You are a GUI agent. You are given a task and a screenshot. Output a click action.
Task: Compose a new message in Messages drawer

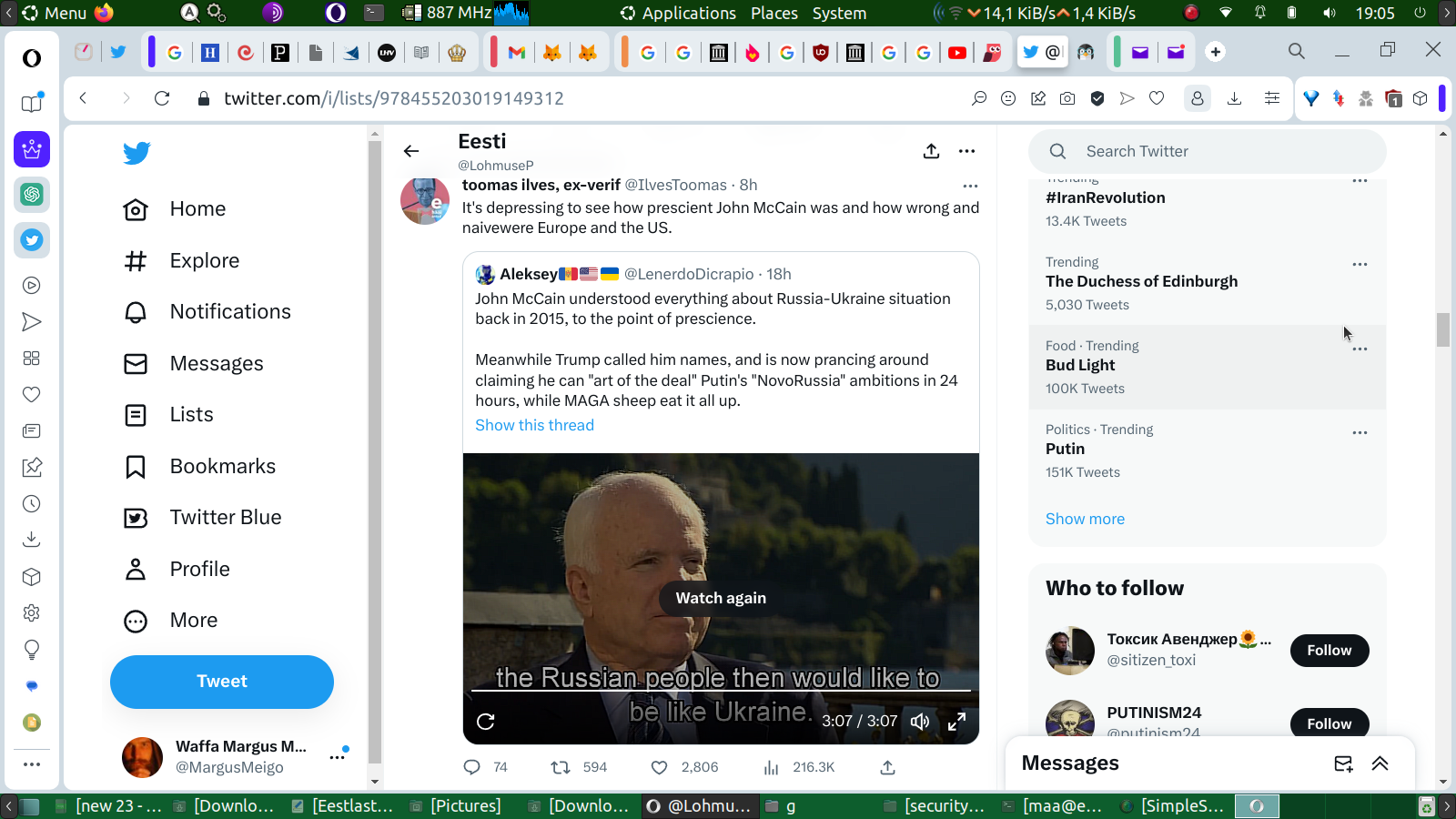1343,763
